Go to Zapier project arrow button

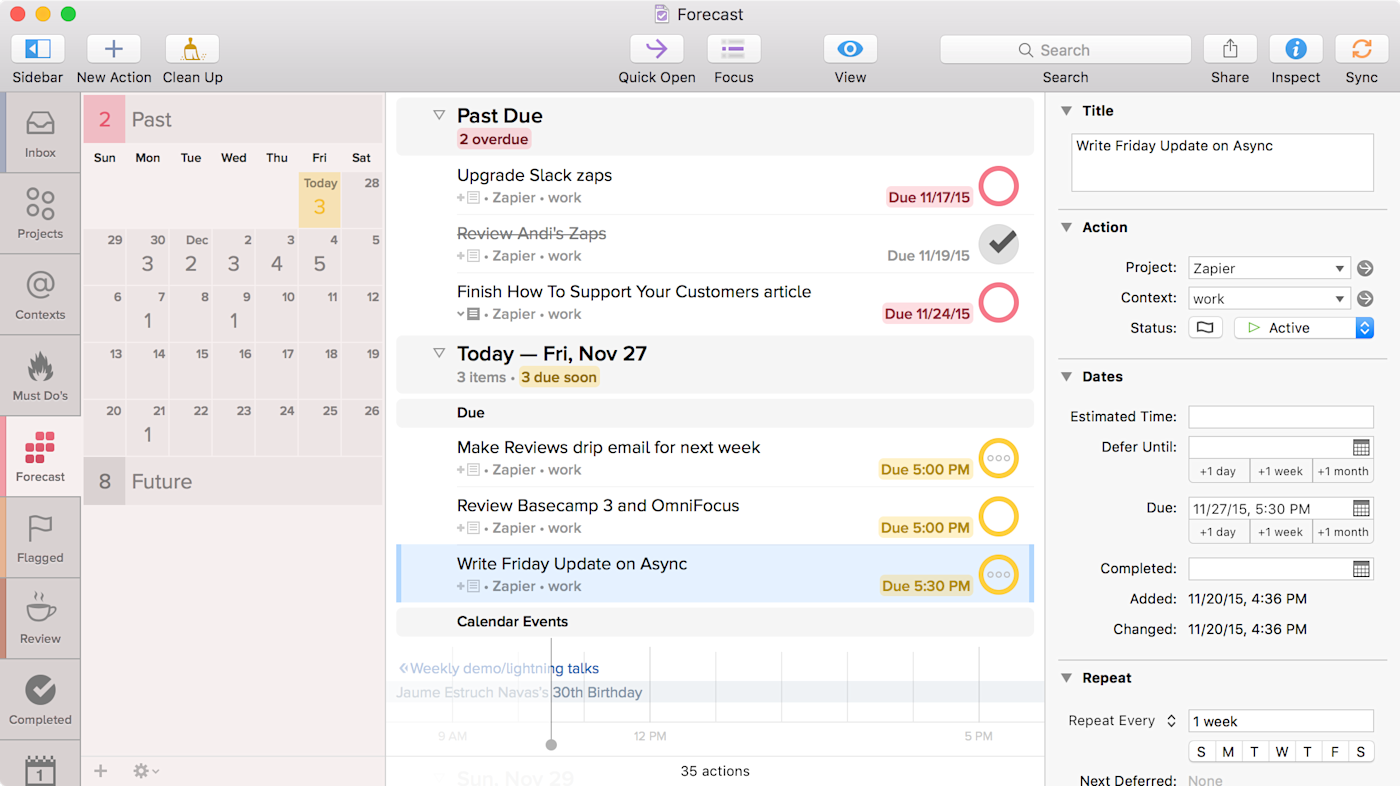(x=1365, y=268)
